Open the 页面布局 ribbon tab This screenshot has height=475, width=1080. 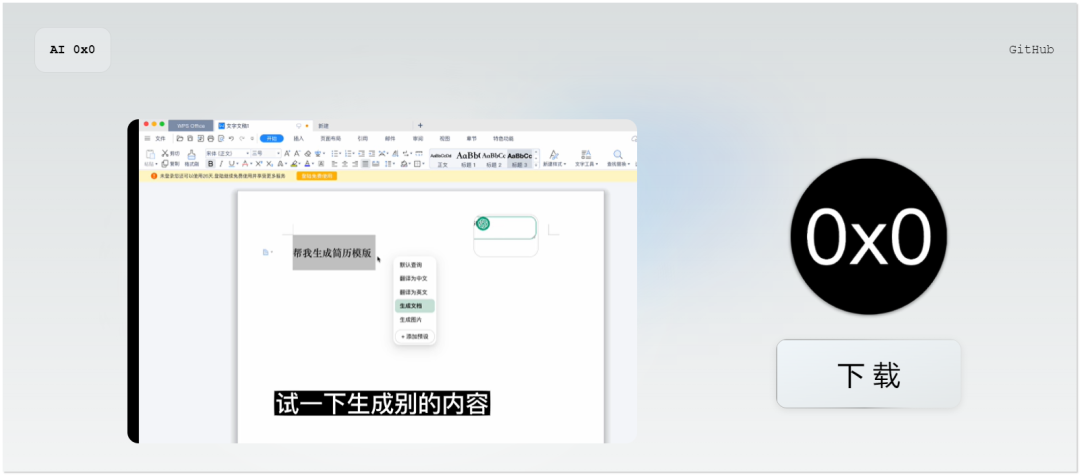click(x=331, y=138)
